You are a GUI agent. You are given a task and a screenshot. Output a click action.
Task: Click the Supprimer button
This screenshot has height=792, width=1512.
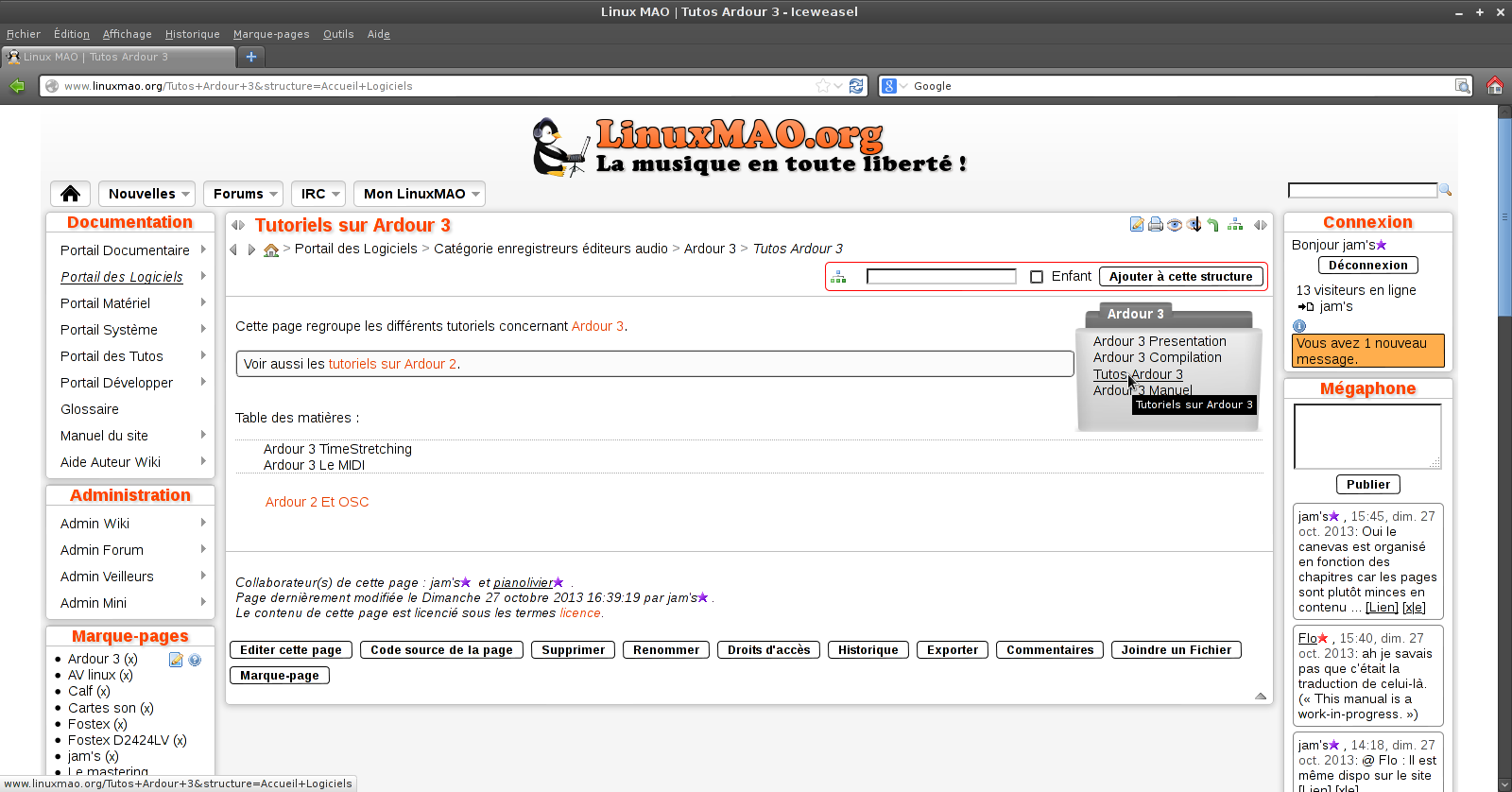[x=573, y=650]
